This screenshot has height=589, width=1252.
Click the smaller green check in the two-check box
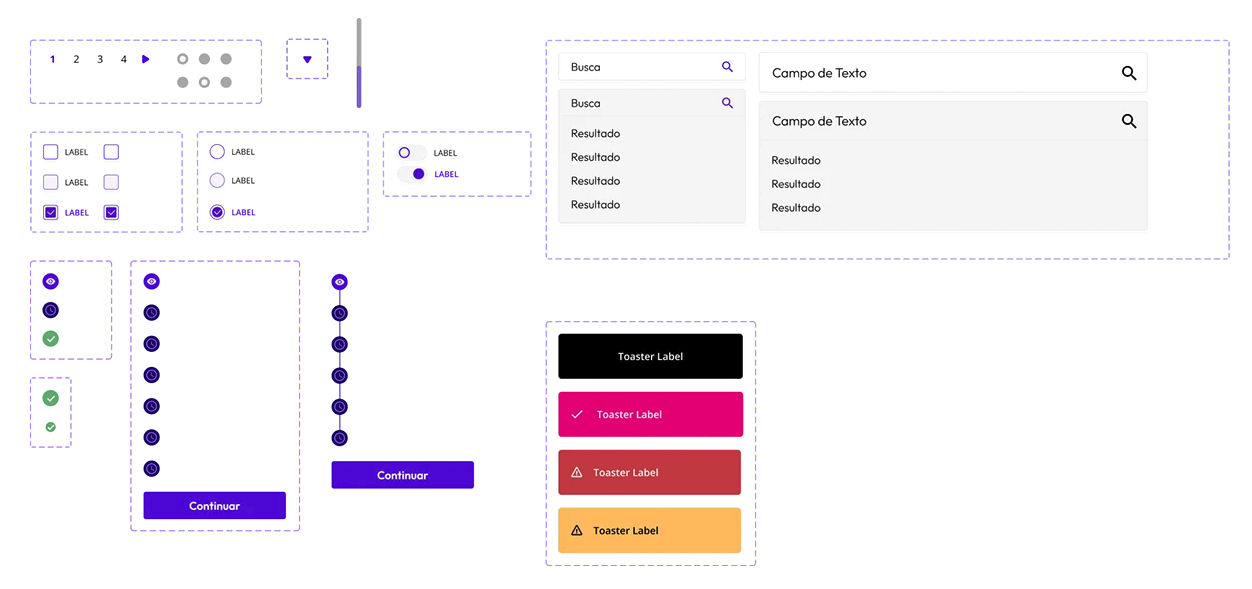(51, 427)
